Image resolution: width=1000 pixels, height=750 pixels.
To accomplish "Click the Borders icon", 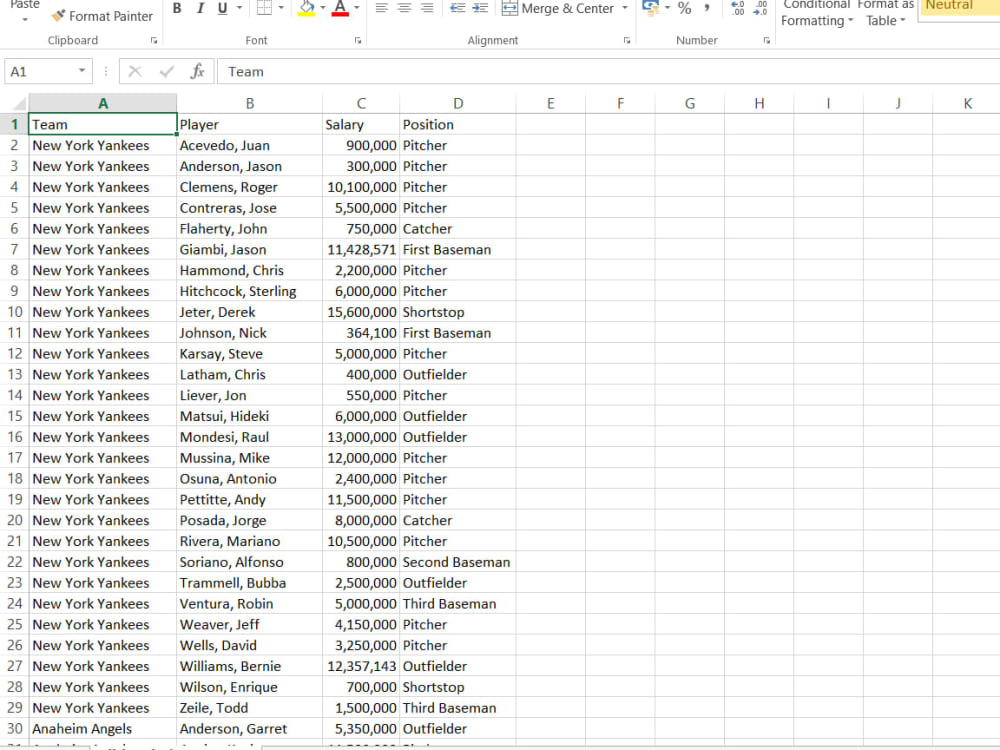I will (264, 8).
